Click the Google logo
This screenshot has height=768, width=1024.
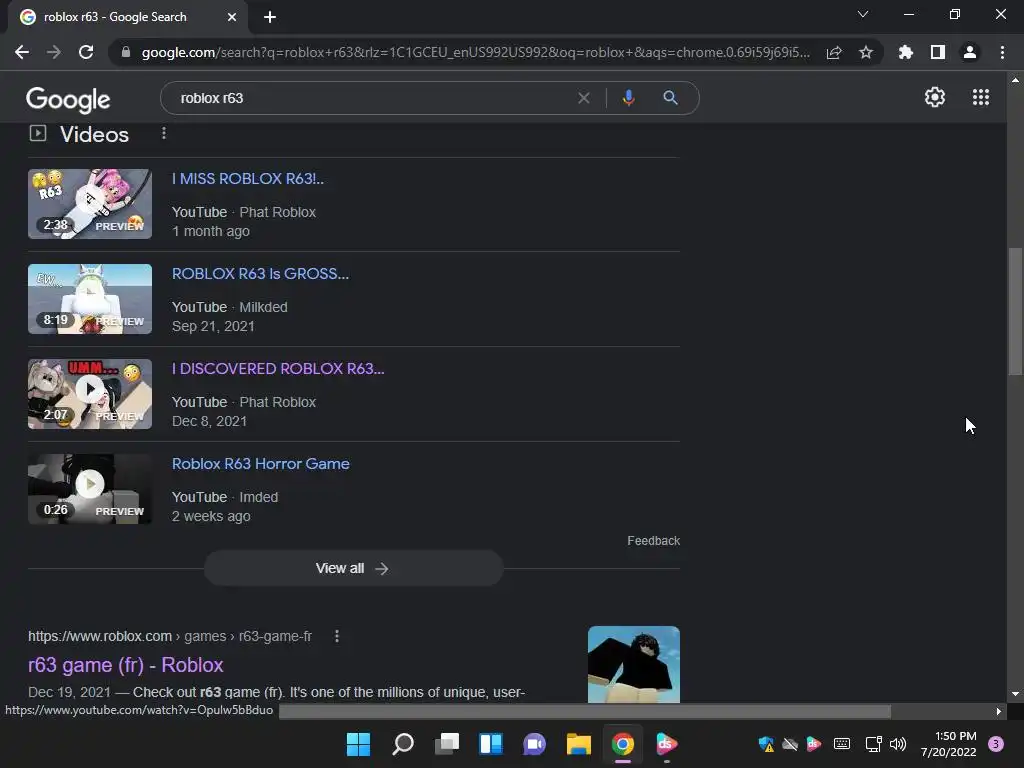(68, 99)
